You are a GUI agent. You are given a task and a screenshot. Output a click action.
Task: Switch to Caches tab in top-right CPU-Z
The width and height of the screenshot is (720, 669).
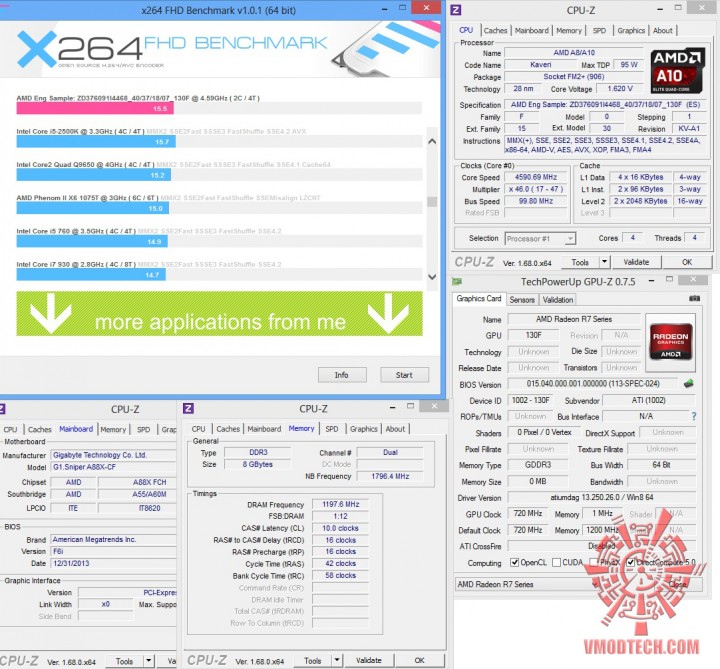click(495, 30)
